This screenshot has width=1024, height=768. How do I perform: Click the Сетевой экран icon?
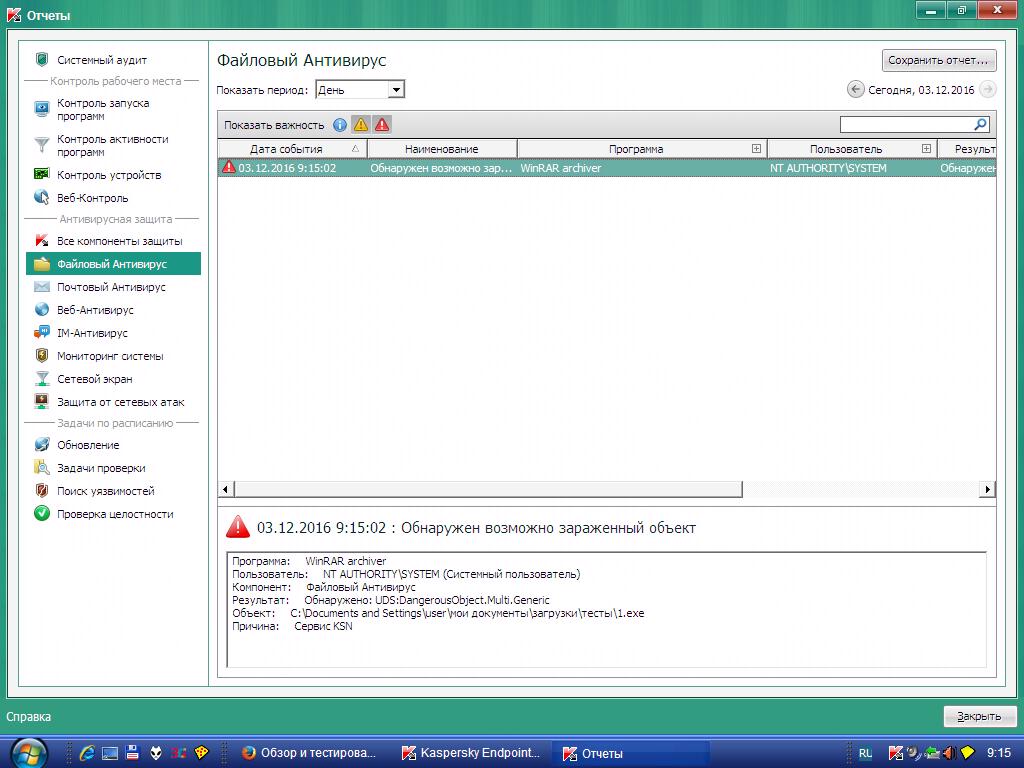point(42,379)
